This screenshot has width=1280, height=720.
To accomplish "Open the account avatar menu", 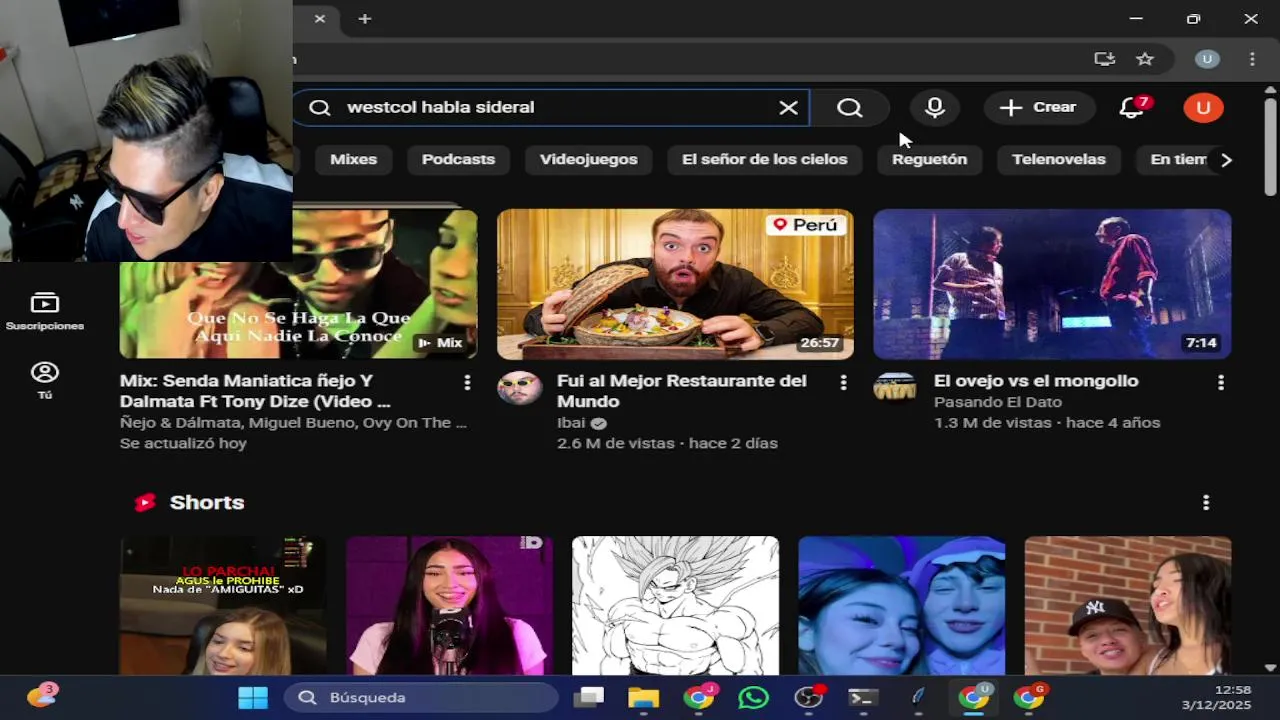I will (x=1203, y=108).
